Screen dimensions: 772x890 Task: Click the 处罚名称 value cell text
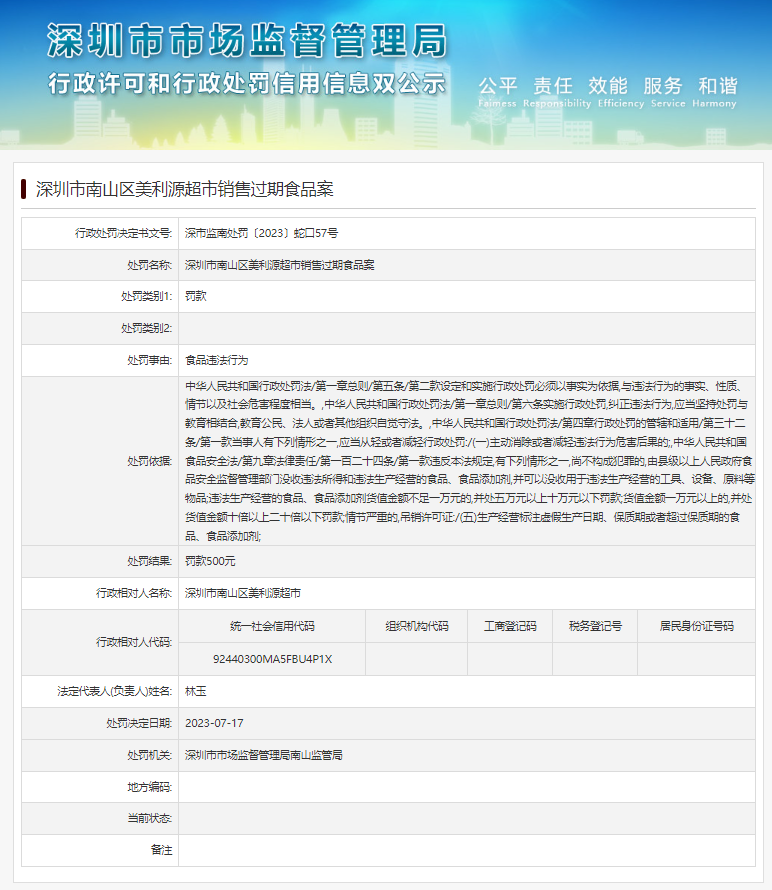[x=279, y=265]
